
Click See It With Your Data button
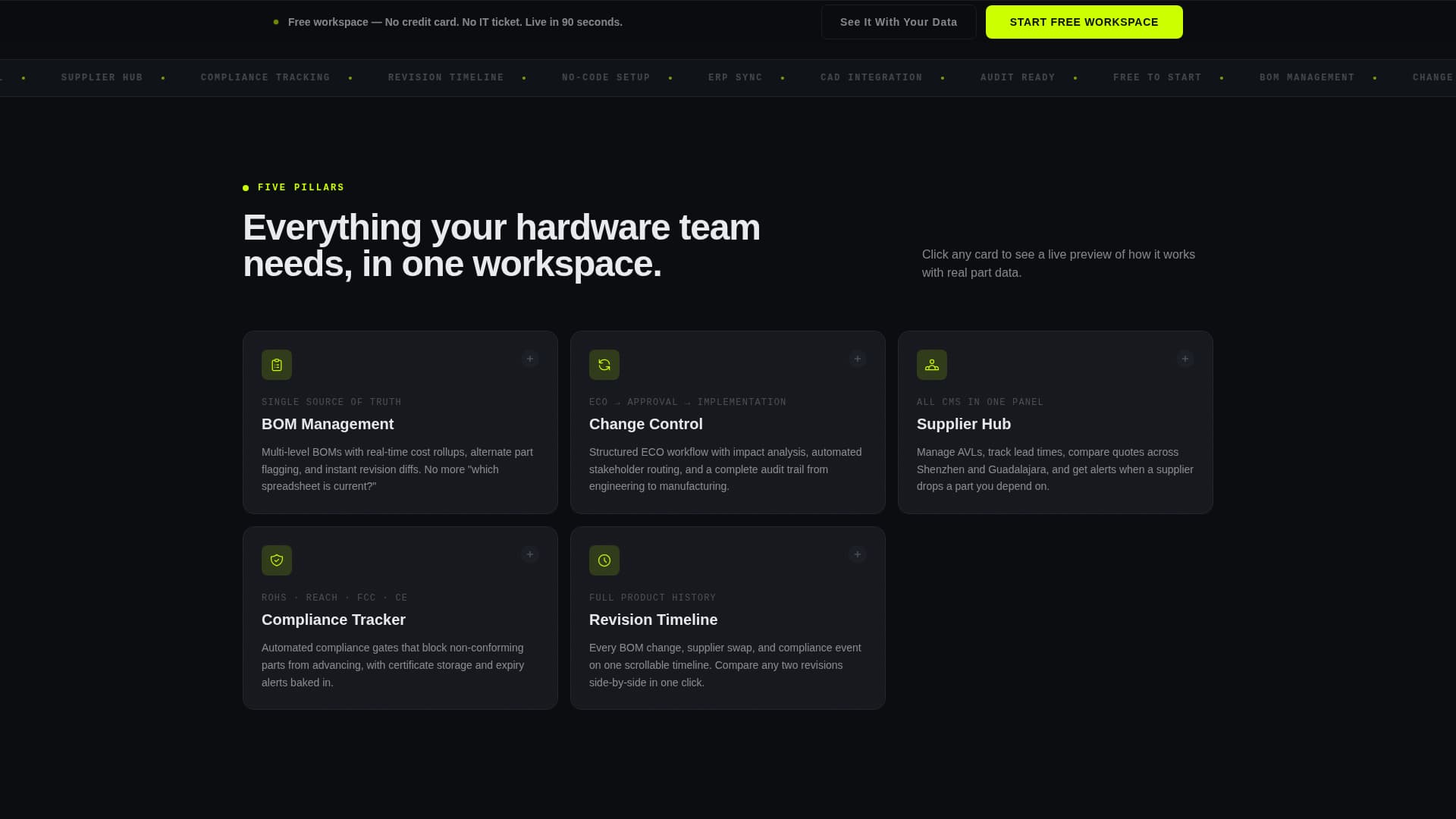coord(899,22)
